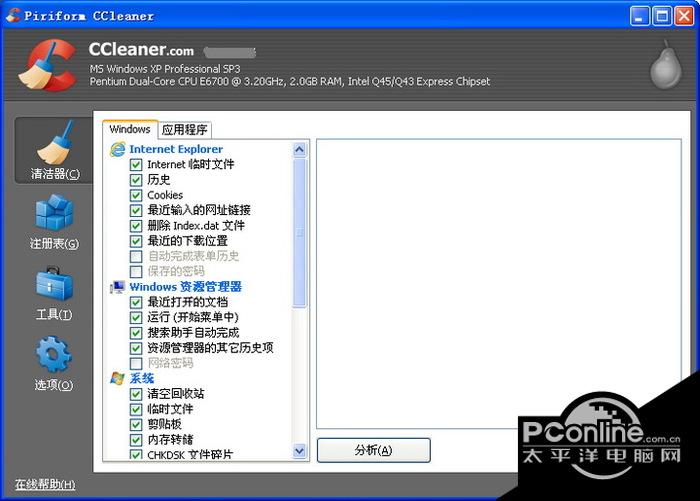
Task: Close the Piriform CCleaner window
Action: point(684,16)
